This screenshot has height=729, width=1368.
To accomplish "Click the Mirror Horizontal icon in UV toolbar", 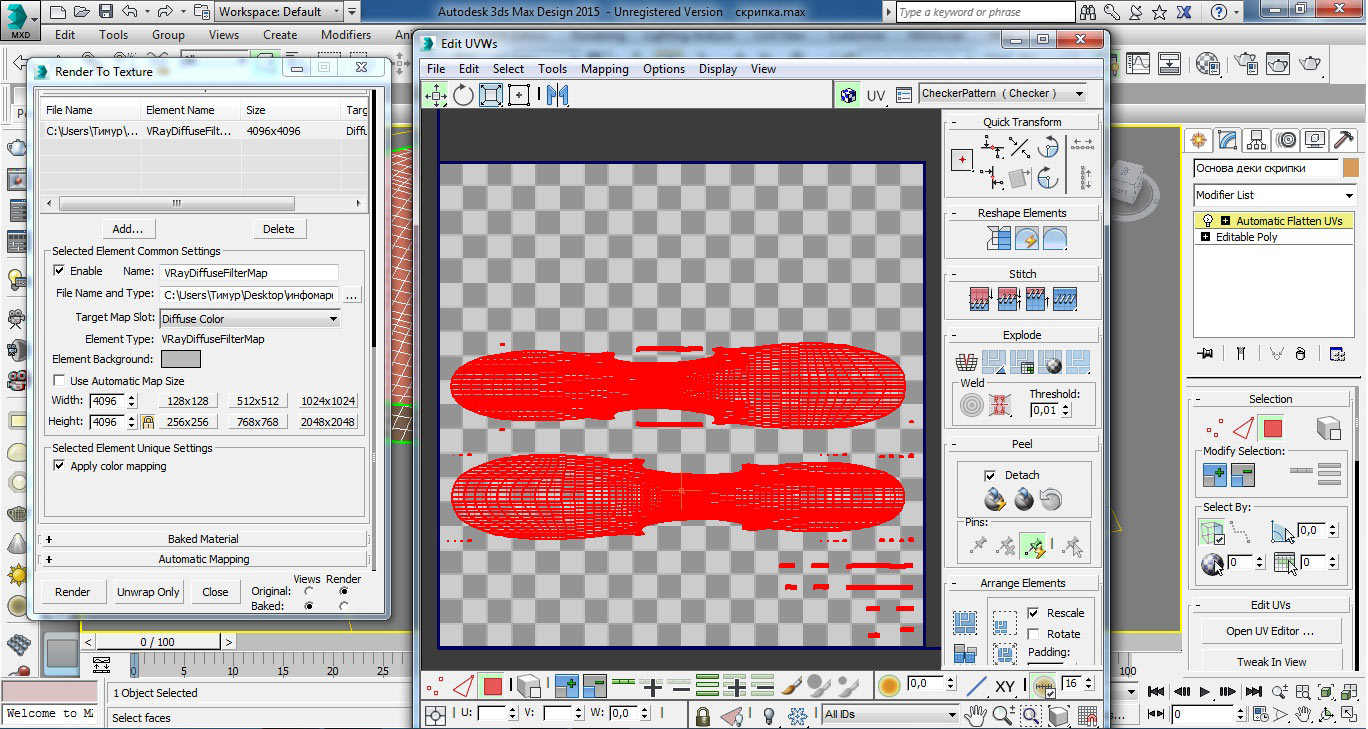I will pos(557,95).
